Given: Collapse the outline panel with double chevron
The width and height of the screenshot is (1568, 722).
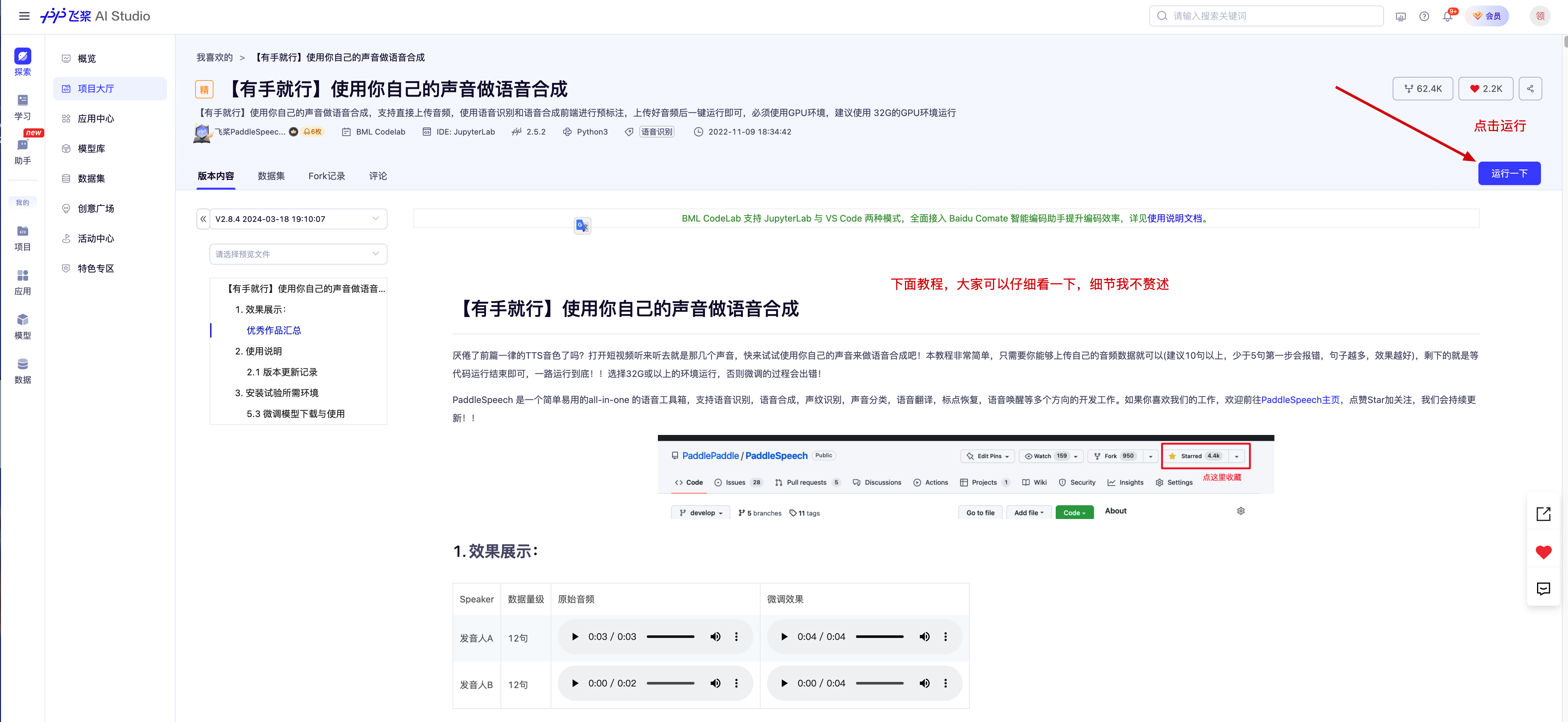Looking at the screenshot, I should tap(203, 219).
